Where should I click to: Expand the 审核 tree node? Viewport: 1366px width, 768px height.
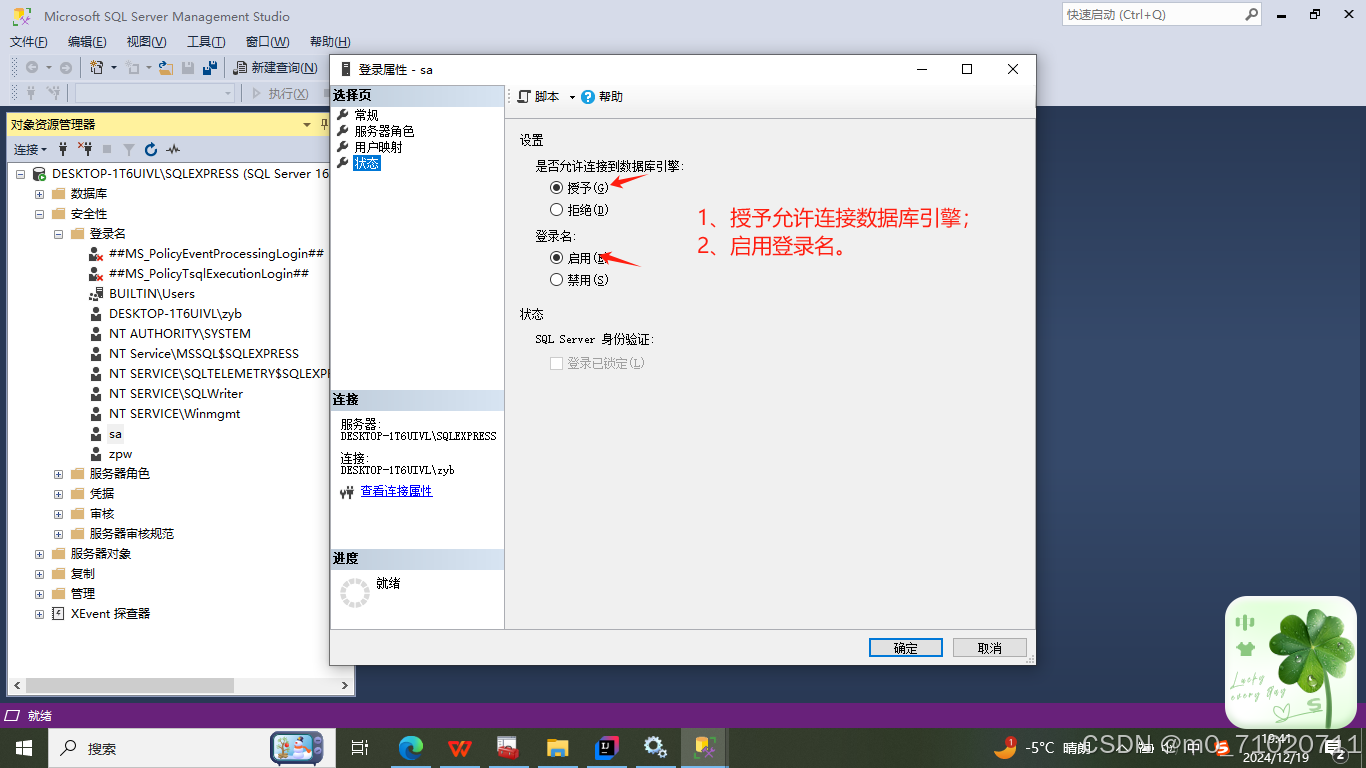[58, 514]
